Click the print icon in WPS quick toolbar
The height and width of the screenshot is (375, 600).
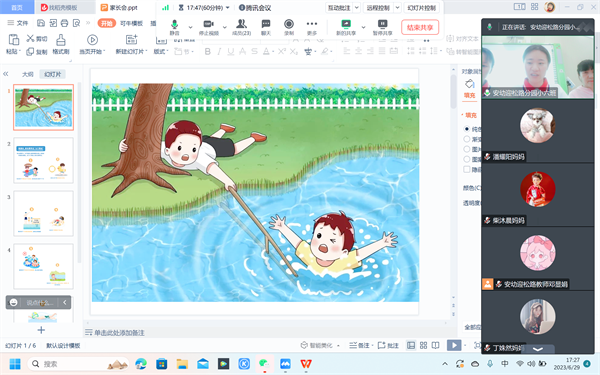point(64,23)
